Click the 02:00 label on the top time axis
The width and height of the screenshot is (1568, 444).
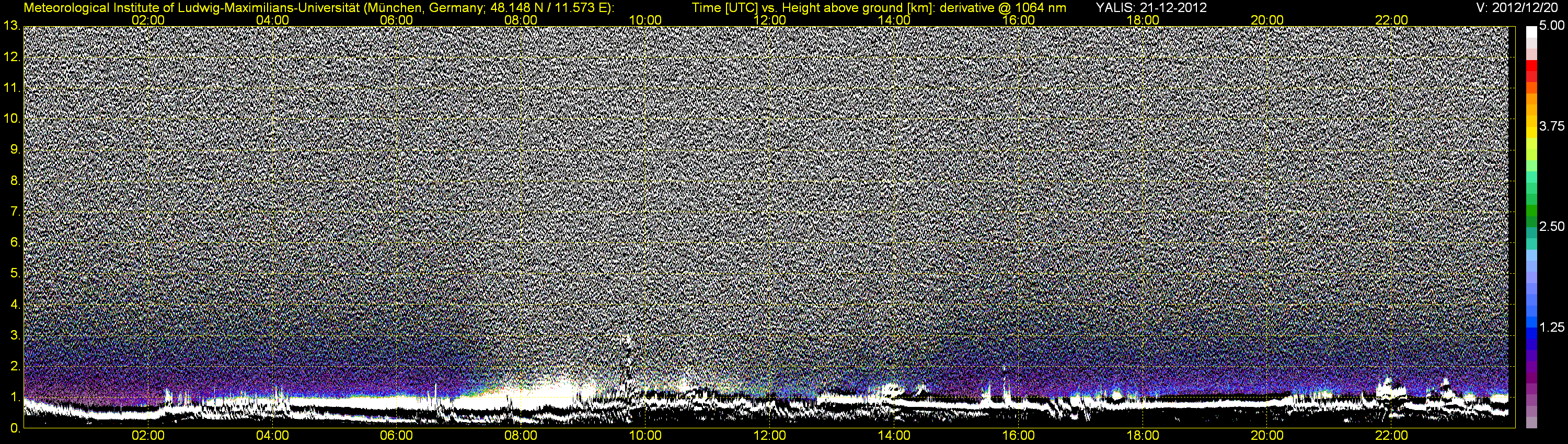(x=148, y=20)
